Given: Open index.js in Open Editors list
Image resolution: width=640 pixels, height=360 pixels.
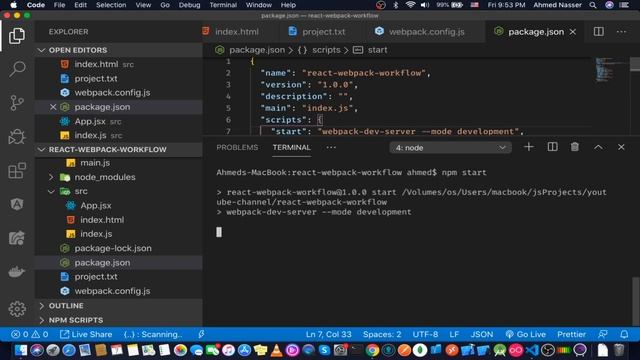Looking at the screenshot, I should [90, 135].
